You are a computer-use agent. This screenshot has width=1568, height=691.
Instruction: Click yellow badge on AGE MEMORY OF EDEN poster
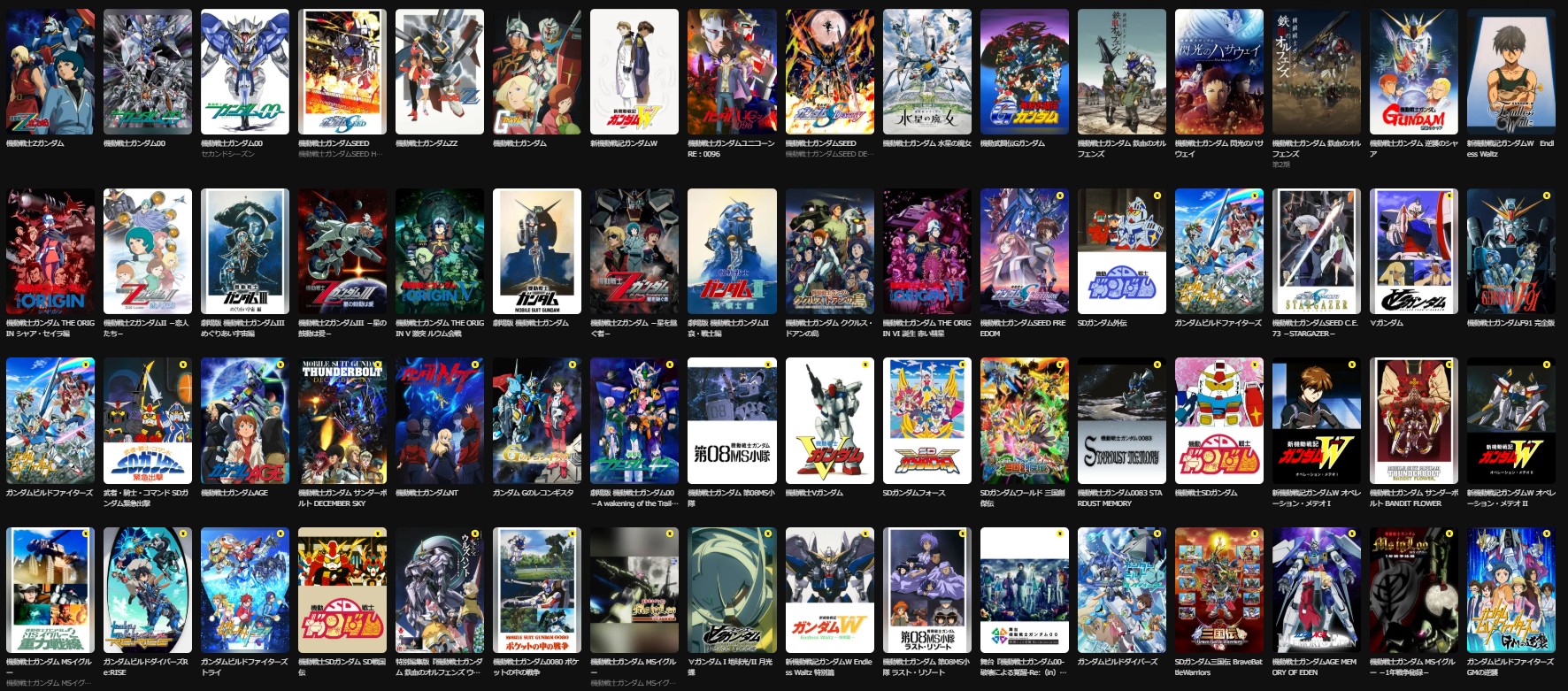(x=1351, y=534)
